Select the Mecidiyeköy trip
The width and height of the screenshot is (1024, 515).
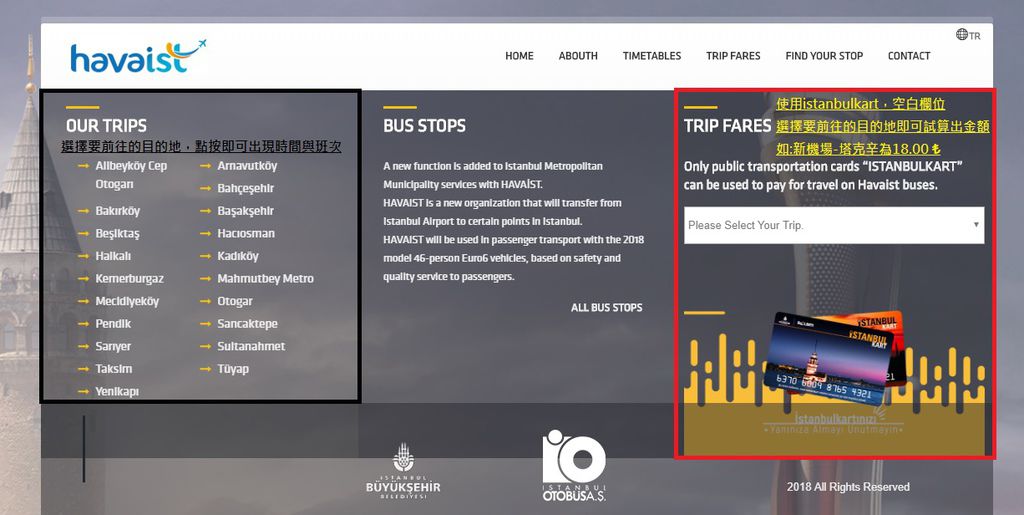click(x=127, y=302)
